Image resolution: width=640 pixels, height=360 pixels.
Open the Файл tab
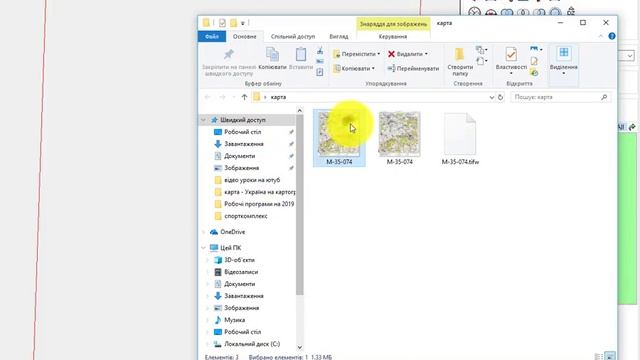pyautogui.click(x=212, y=36)
